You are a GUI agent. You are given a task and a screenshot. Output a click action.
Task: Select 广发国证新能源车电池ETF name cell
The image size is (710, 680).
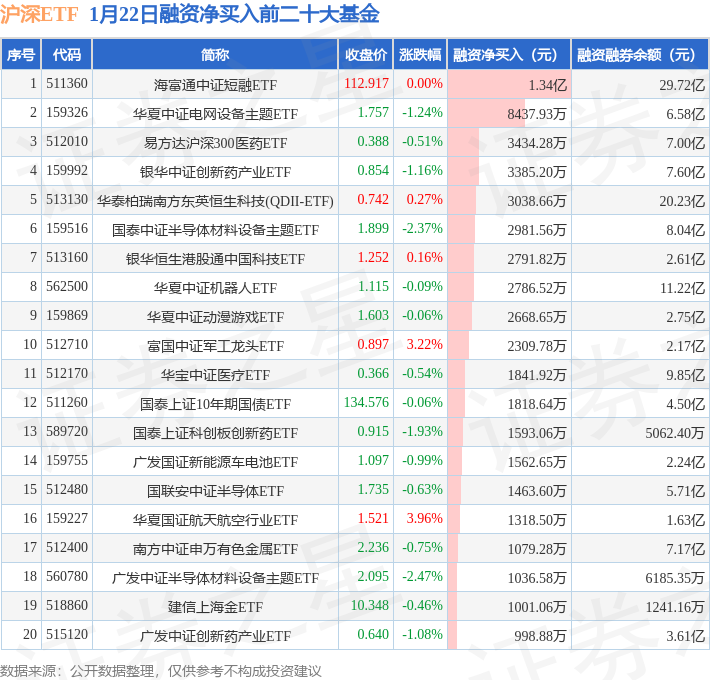(x=215, y=462)
